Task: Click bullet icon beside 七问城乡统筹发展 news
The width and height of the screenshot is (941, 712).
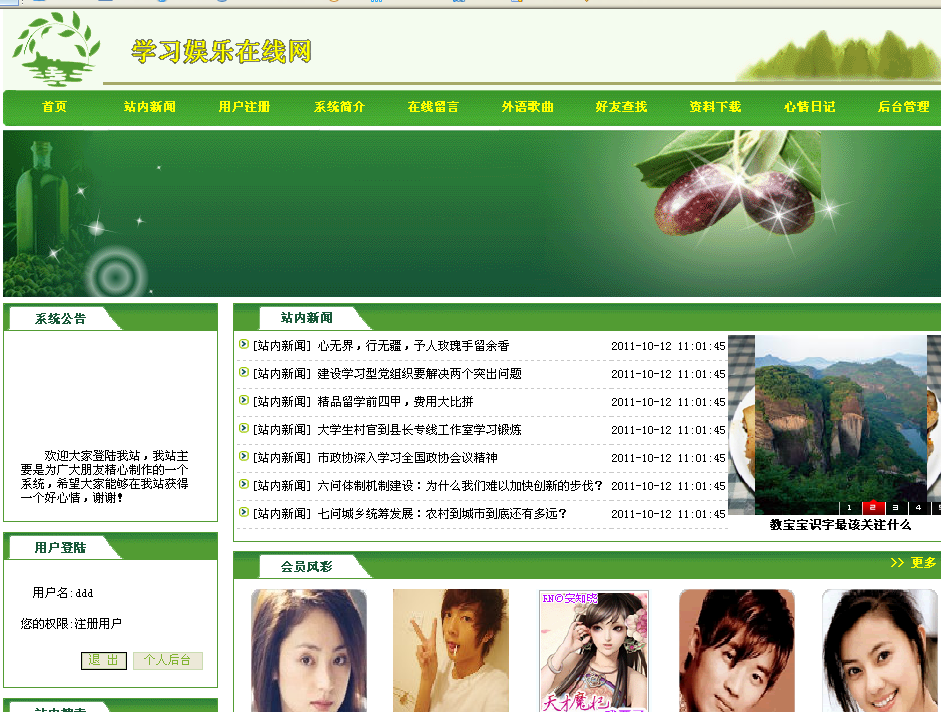Action: [244, 513]
